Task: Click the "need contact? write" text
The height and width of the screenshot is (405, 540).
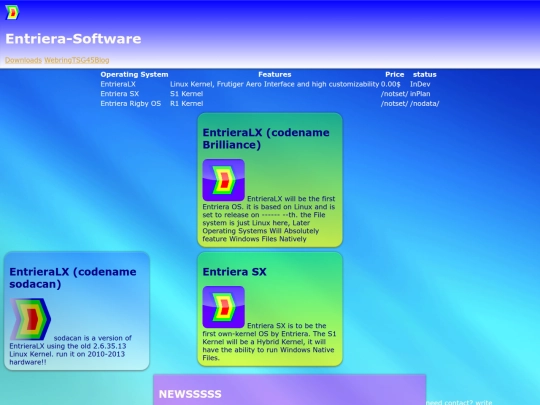Action: (x=459, y=402)
